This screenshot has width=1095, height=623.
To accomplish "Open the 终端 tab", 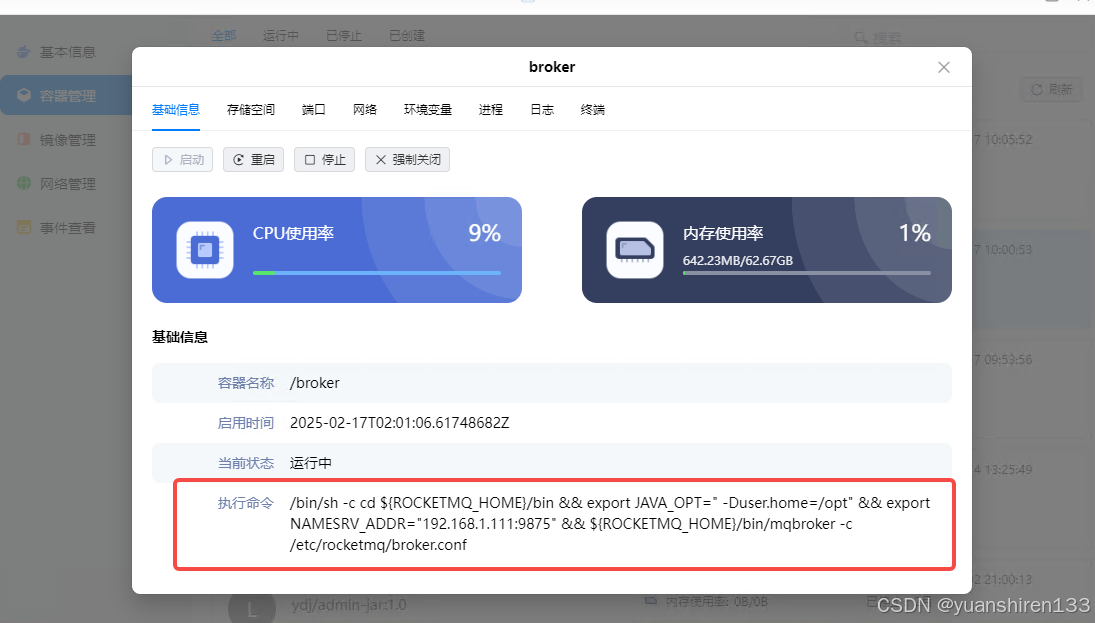I will pyautogui.click(x=592, y=110).
